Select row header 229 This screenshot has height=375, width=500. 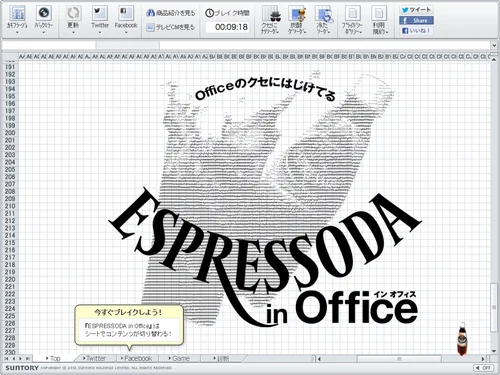click(10, 345)
